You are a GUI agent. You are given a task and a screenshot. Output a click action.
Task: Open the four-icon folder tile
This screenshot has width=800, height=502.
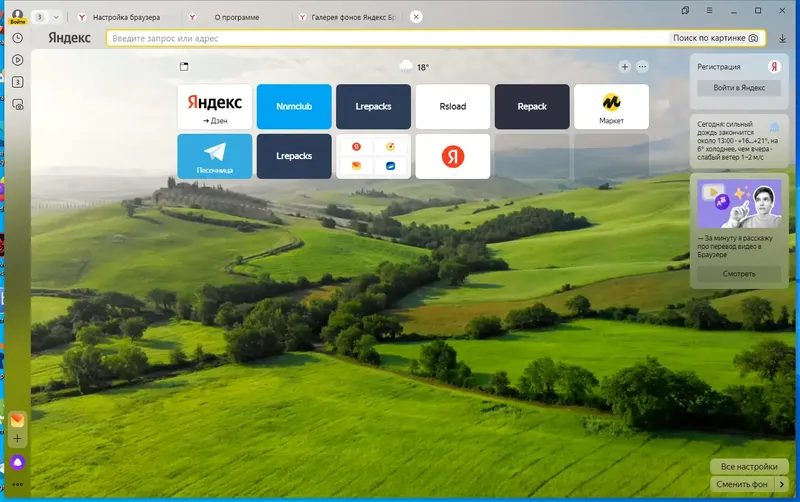pos(373,156)
